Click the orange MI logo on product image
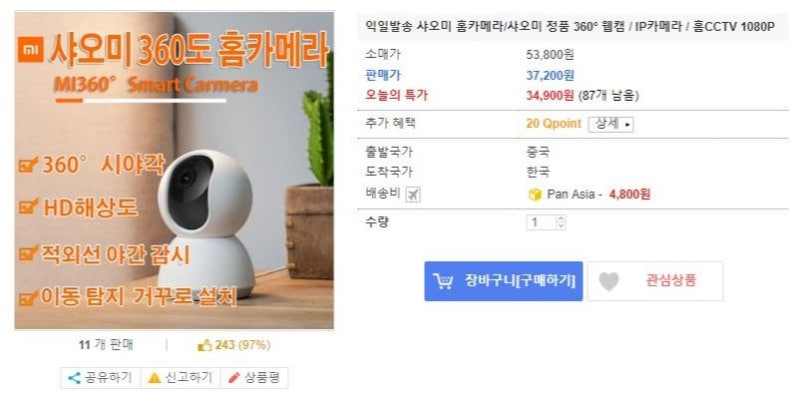 (31, 49)
